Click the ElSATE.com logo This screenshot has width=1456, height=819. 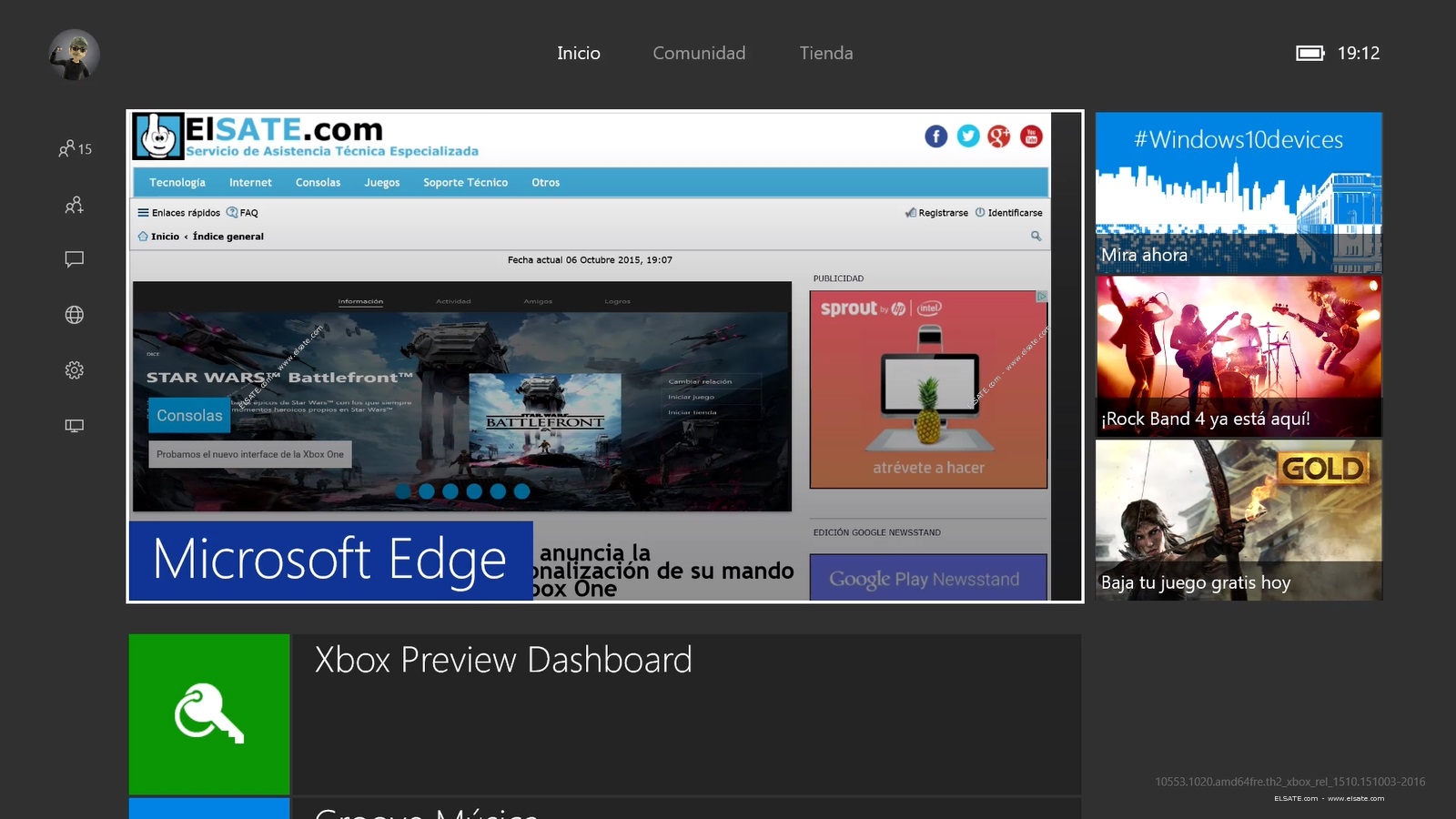point(306,136)
